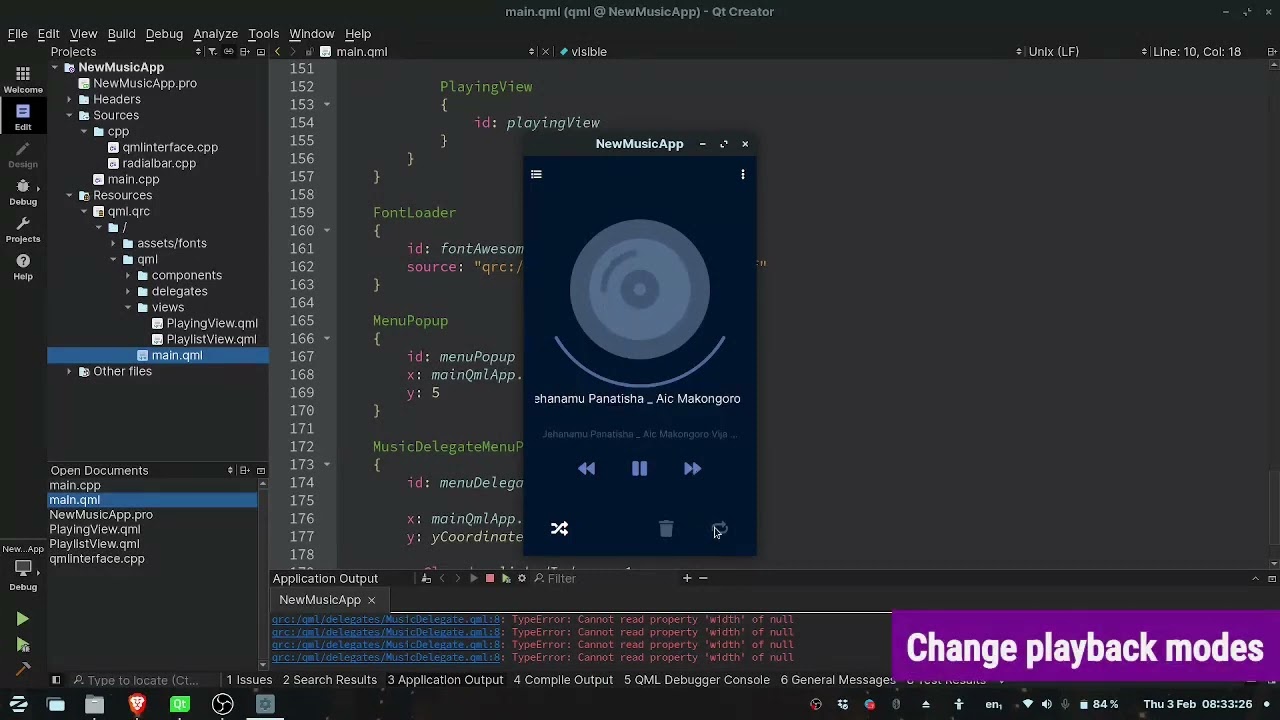Go forward in editor navigation history
The image size is (1280, 720).
tap(294, 52)
